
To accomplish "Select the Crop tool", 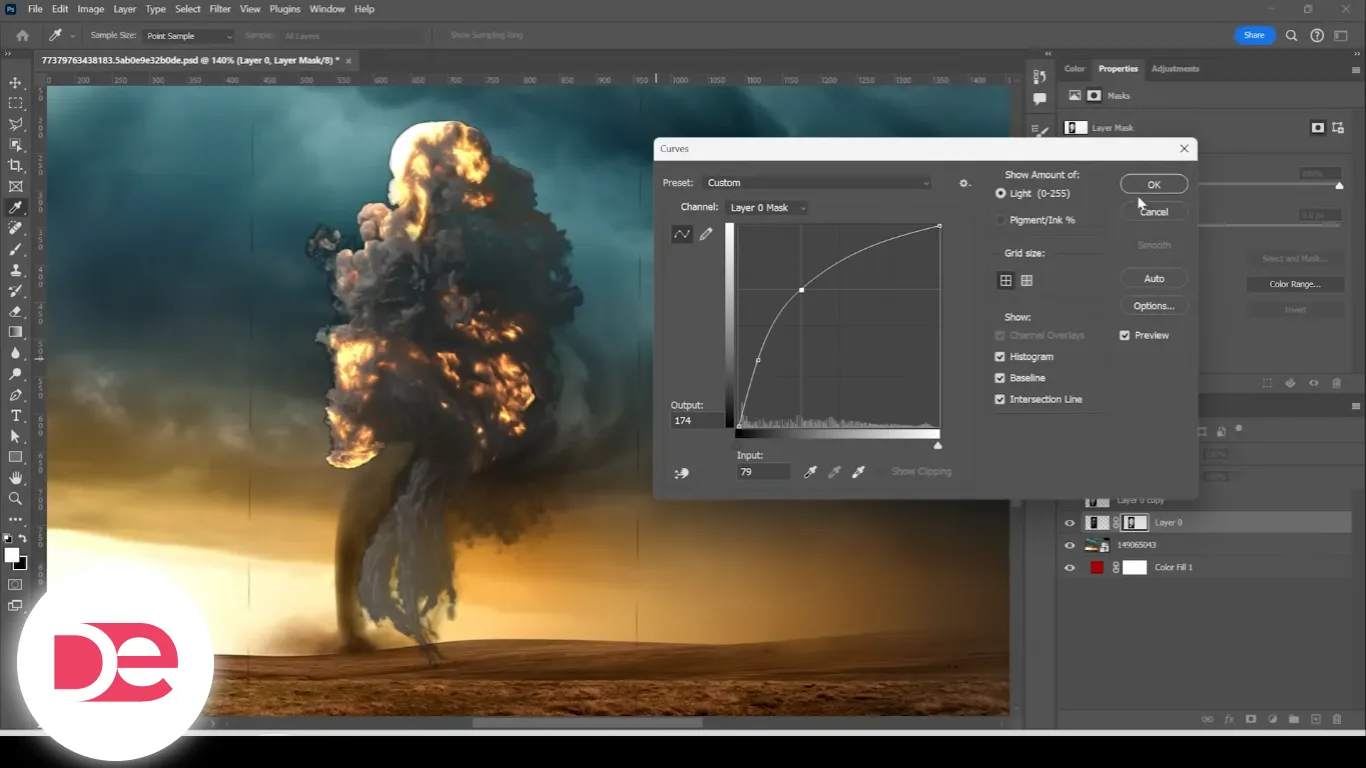I will tap(15, 165).
